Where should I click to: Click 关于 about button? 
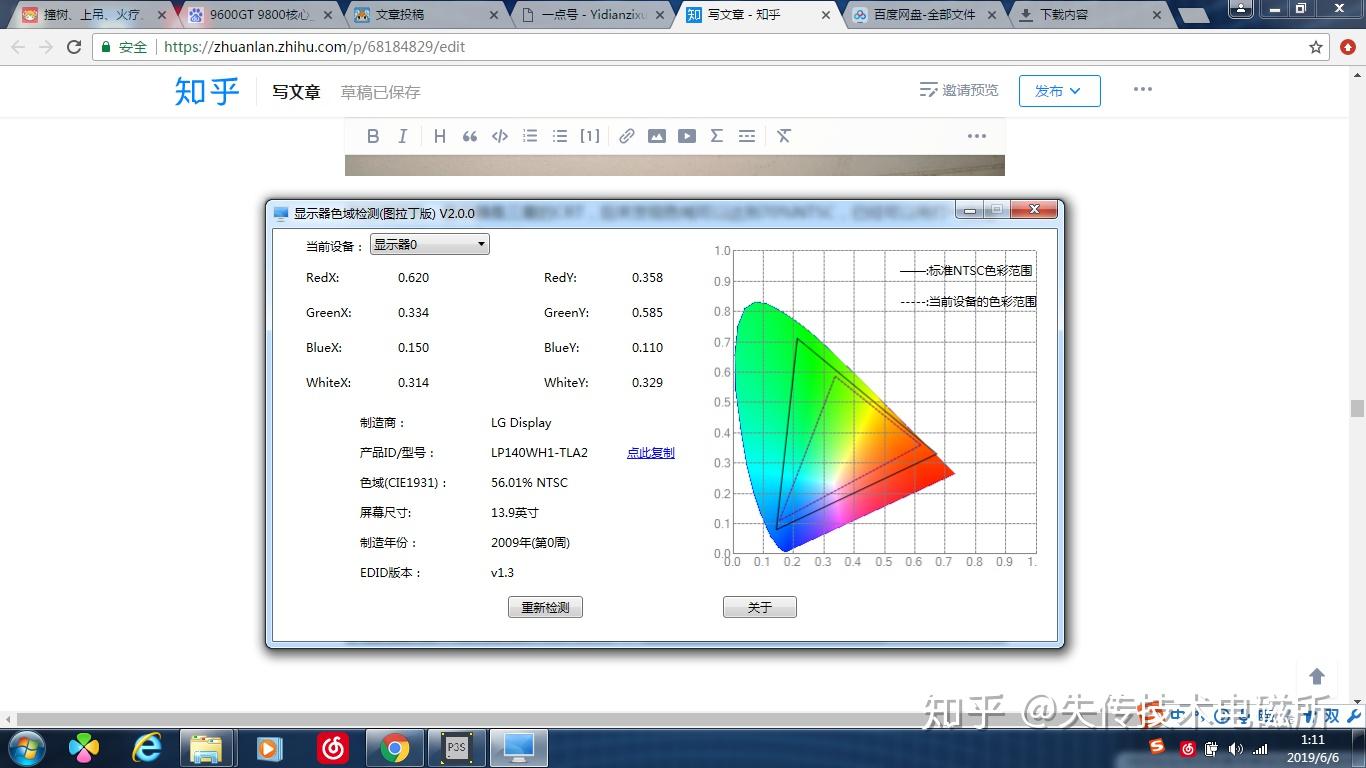coord(760,607)
